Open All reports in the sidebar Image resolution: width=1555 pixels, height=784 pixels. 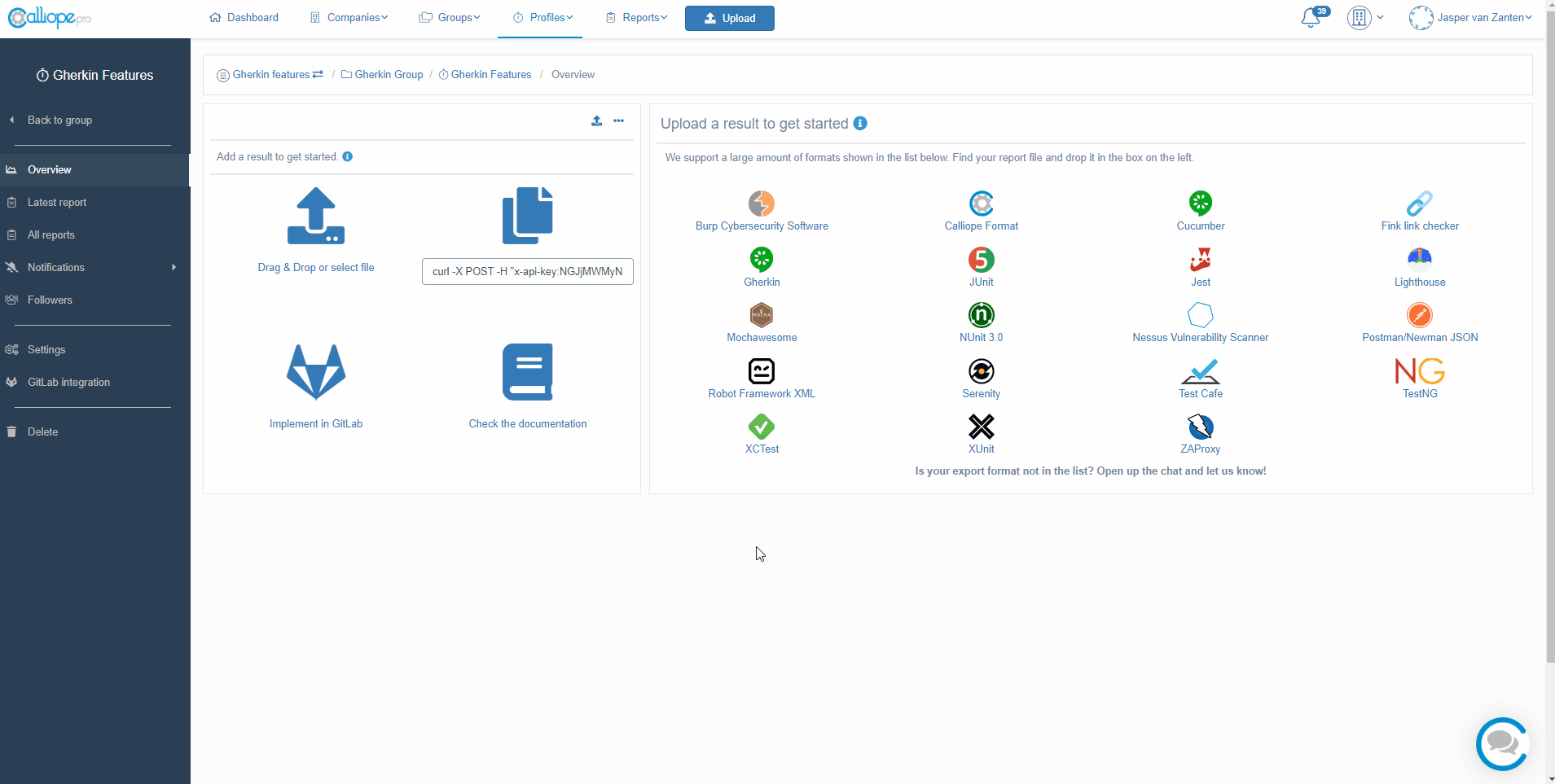click(x=94, y=234)
